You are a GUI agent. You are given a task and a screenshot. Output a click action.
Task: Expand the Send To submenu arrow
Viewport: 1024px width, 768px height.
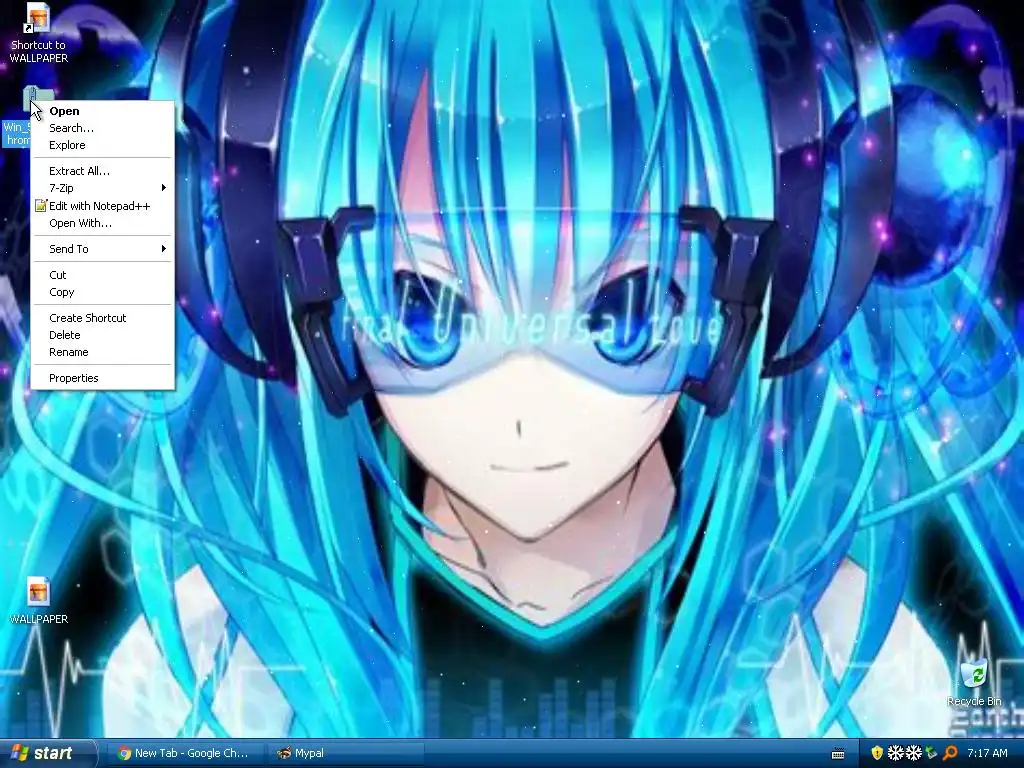tap(163, 249)
